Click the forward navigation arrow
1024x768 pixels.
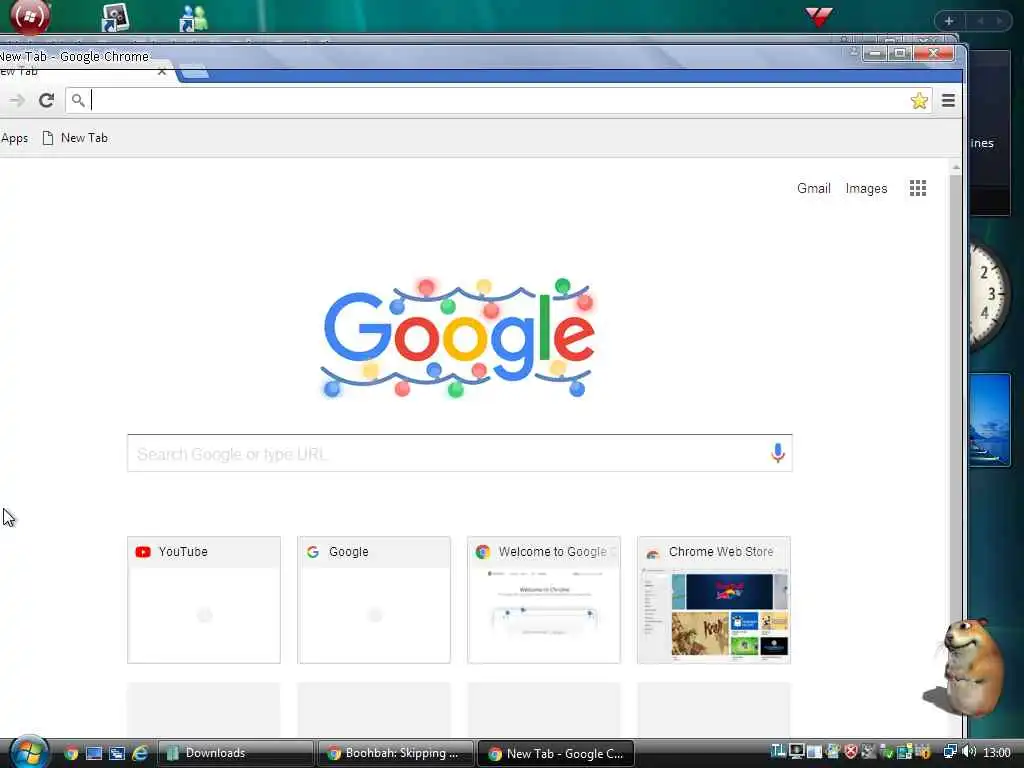(x=17, y=100)
